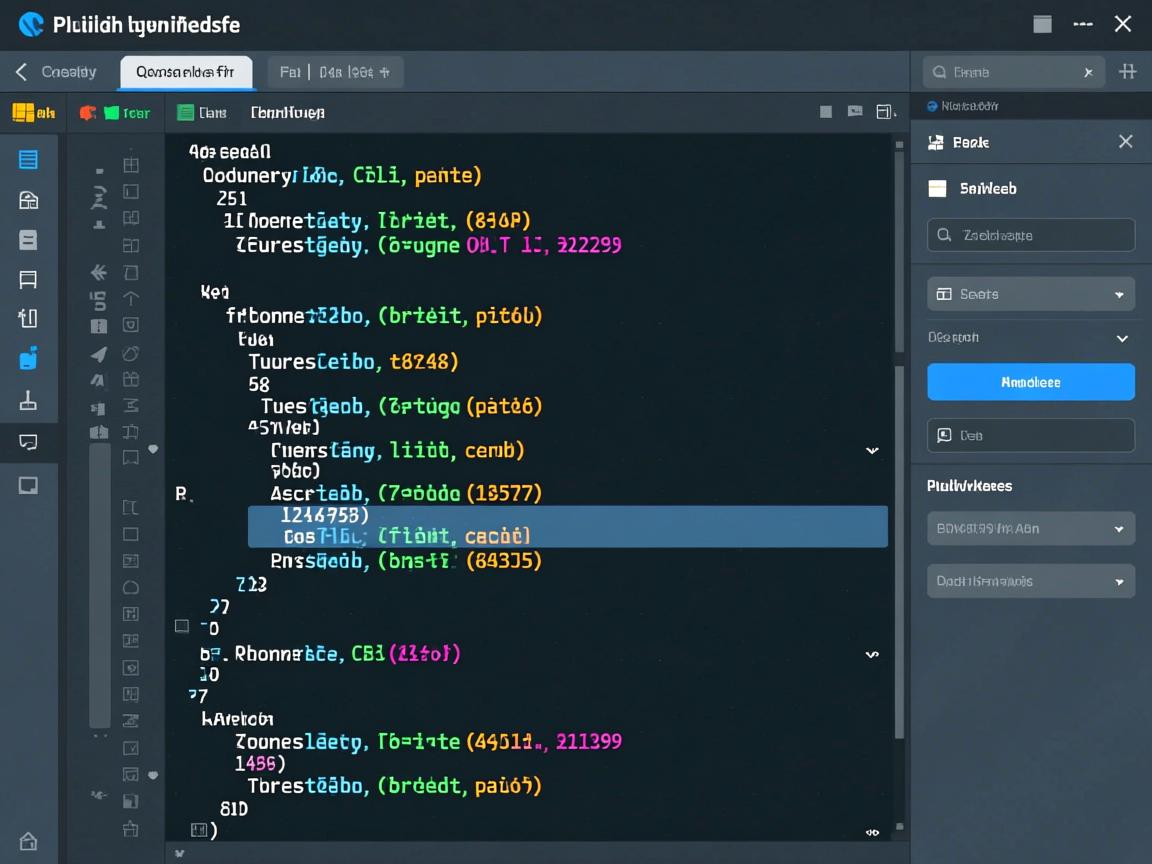
Task: Click the back arrow next to Cneaidy
Action: [x=21, y=72]
